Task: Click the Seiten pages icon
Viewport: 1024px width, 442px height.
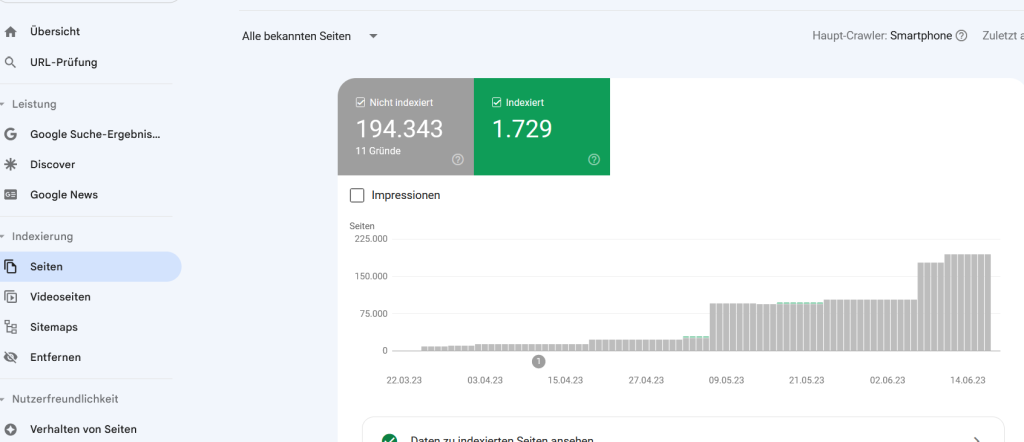Action: (x=10, y=266)
